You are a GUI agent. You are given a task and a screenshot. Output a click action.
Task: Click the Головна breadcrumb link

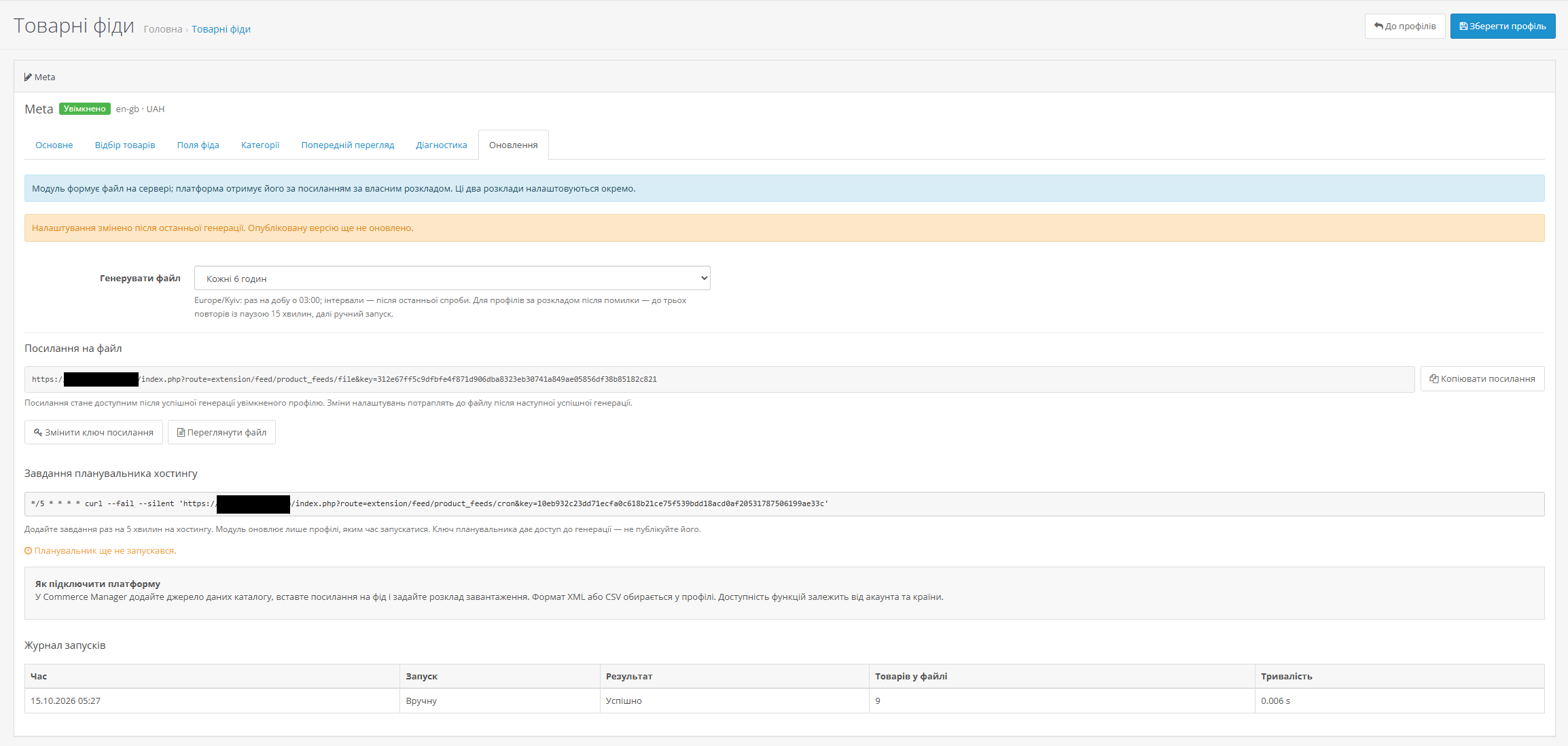pyautogui.click(x=163, y=29)
